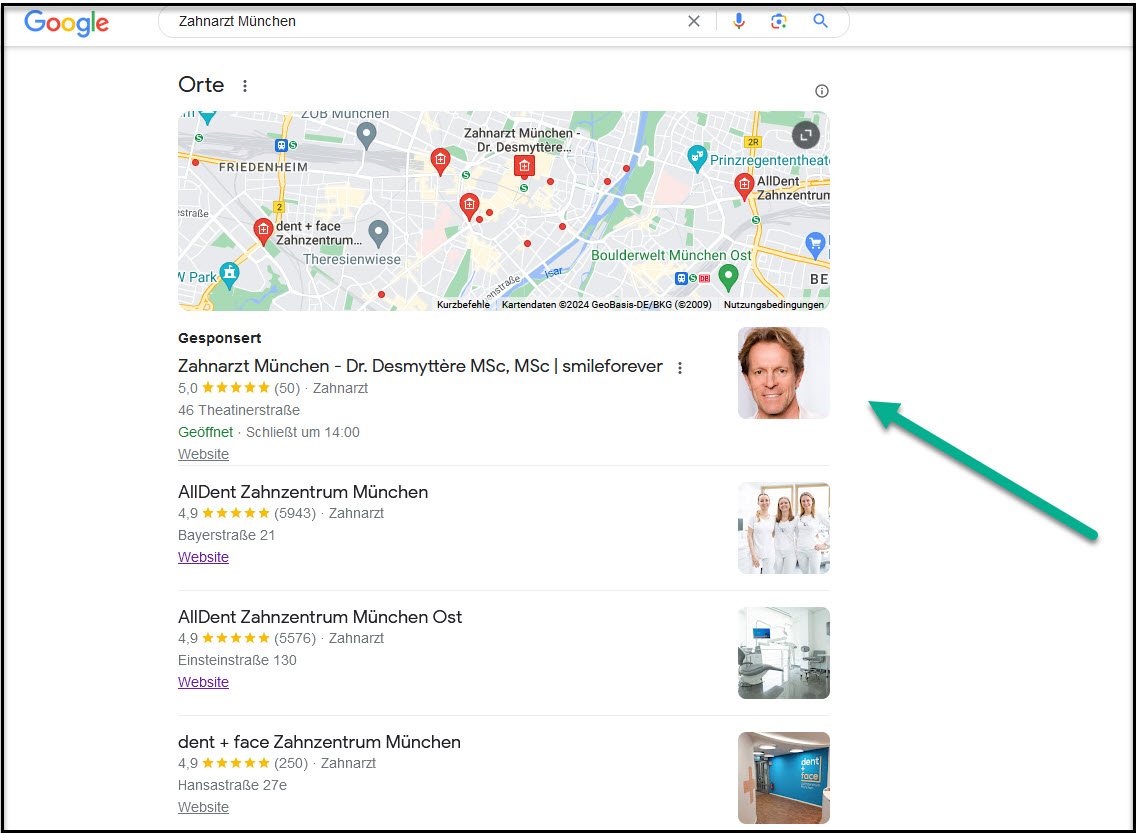Click 'Schließt um 14:00' opening hours
The image size is (1136, 833).
(303, 432)
